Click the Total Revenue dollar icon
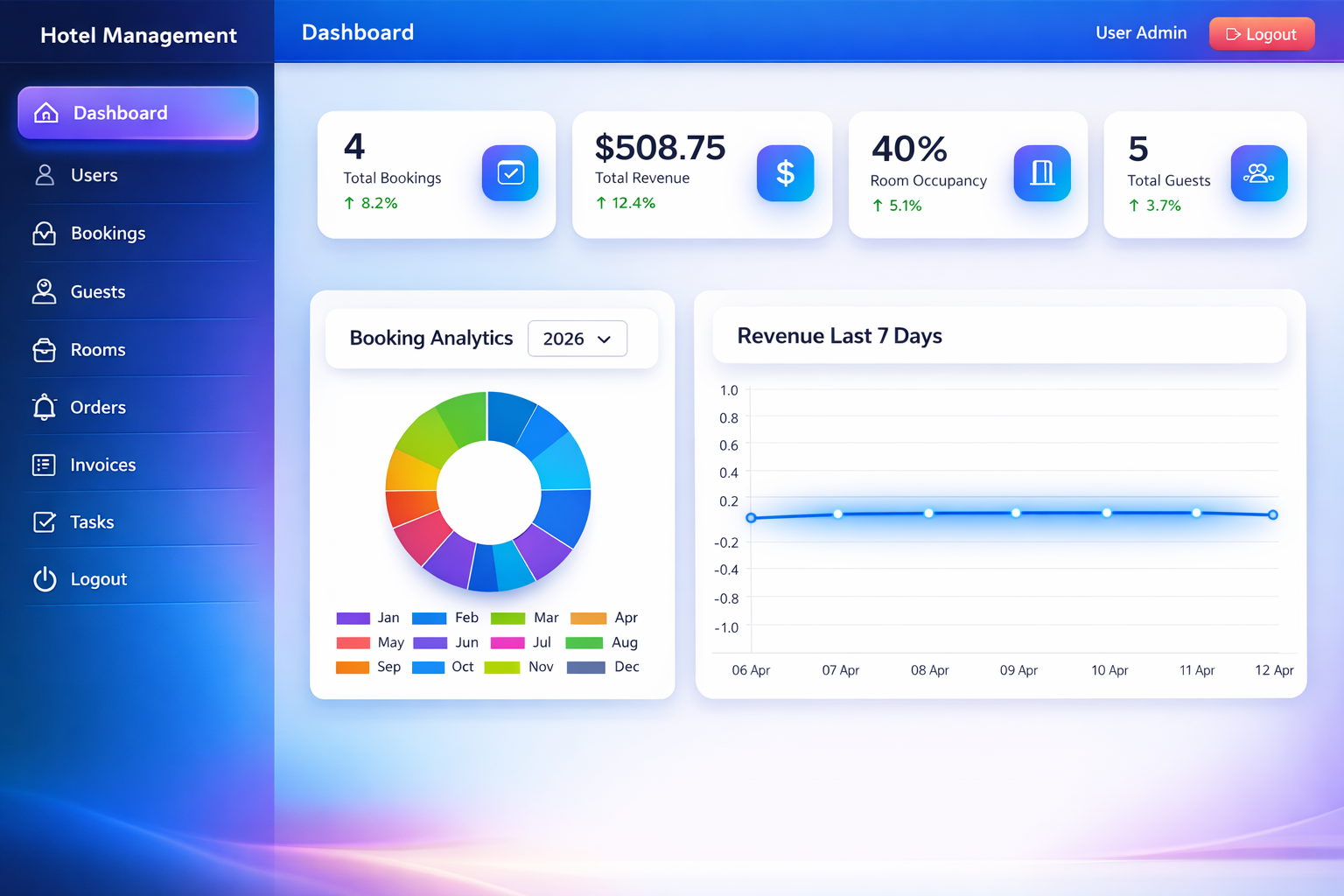The image size is (1344, 896). (x=785, y=172)
